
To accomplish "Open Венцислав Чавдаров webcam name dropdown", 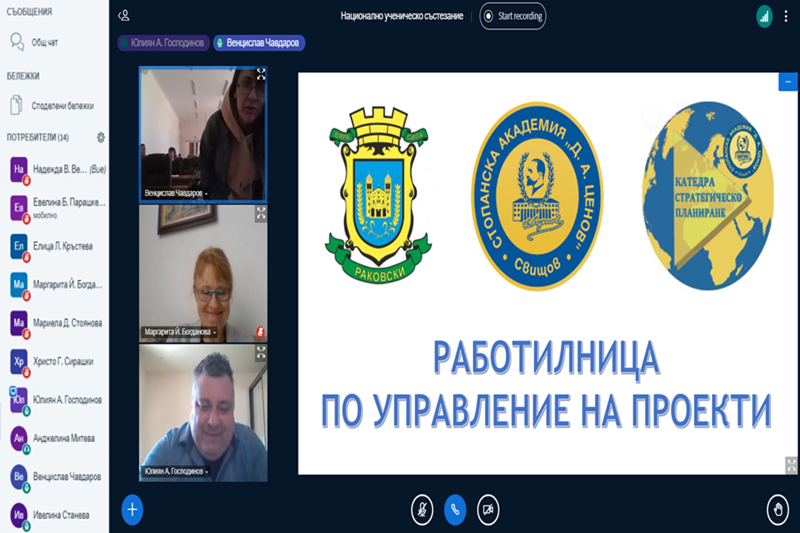I will coord(176,193).
